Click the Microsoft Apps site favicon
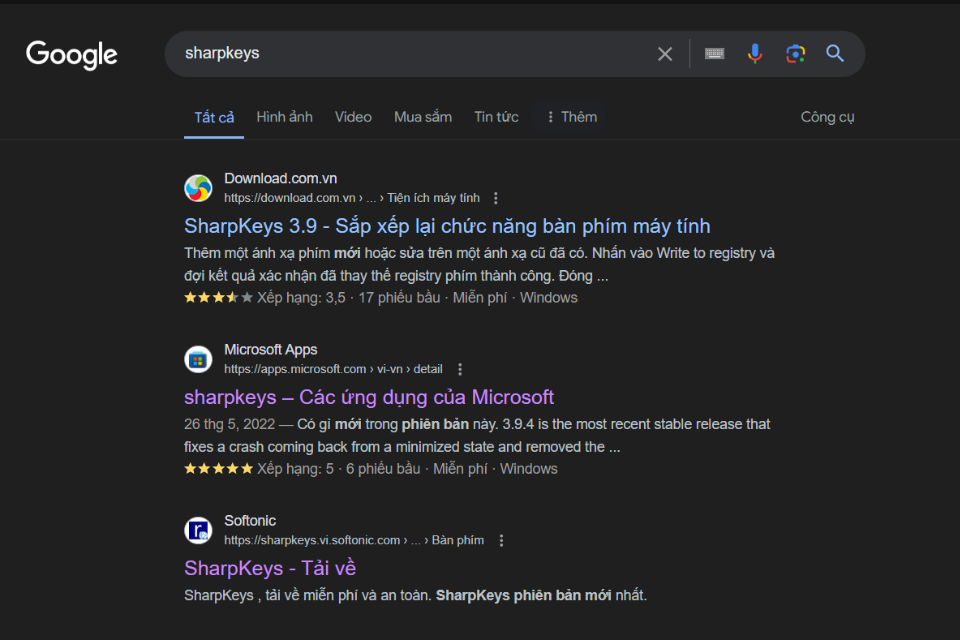 198,359
